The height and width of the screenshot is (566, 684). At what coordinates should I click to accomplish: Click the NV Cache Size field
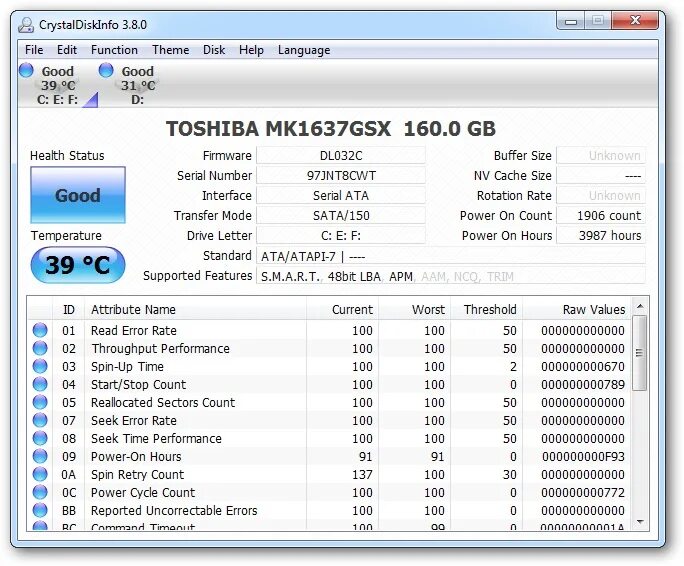click(601, 175)
